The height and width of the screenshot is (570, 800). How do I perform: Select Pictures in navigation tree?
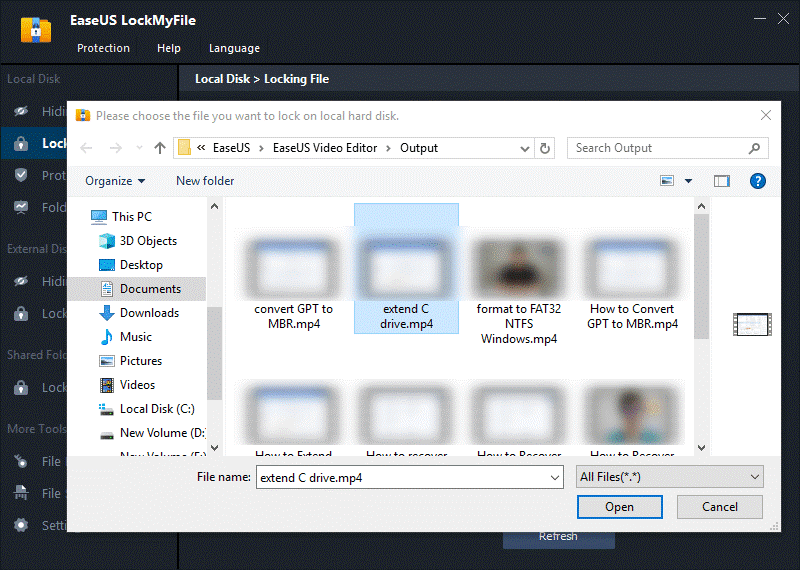click(x=131, y=361)
